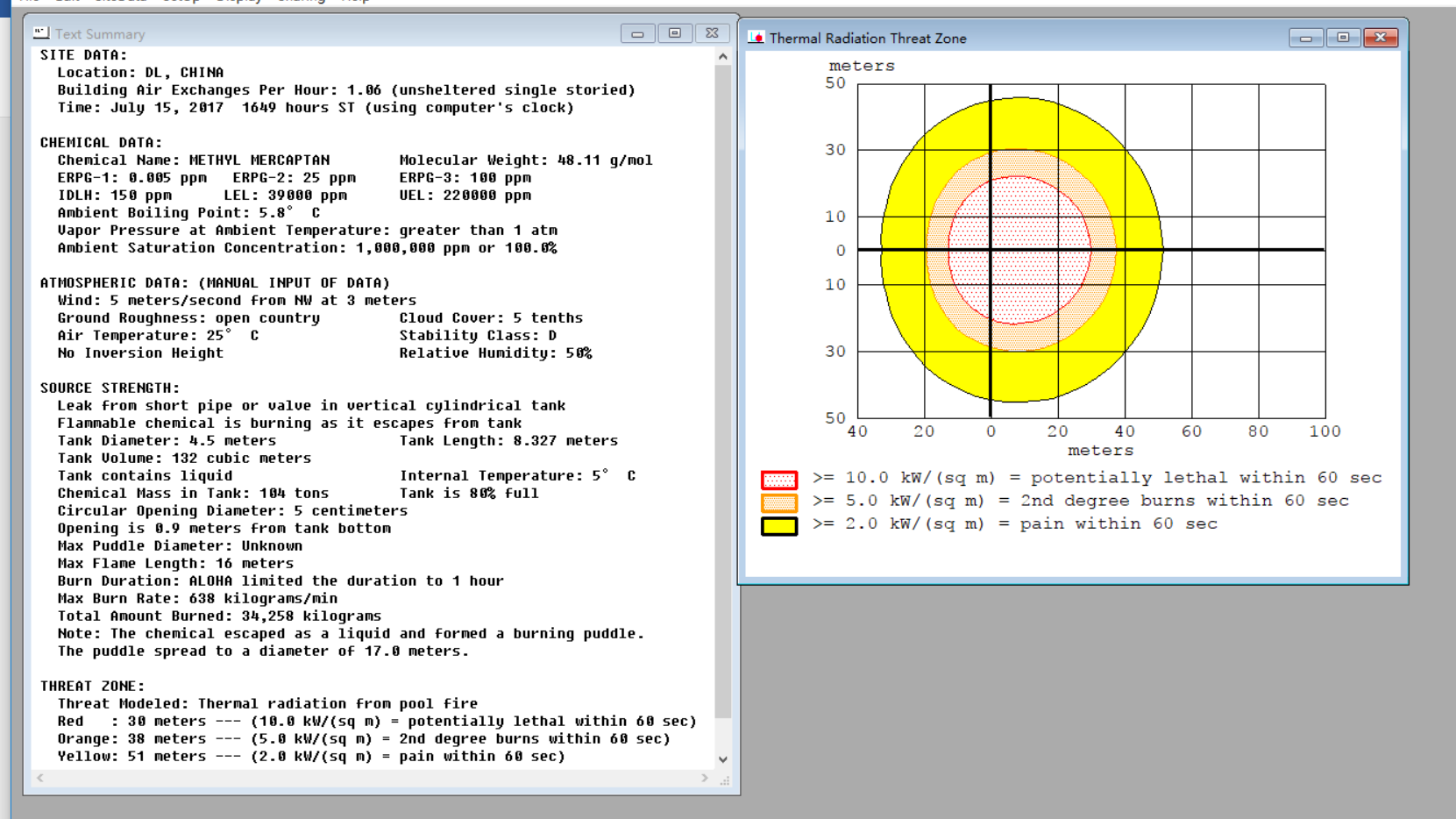The height and width of the screenshot is (819, 1456).
Task: Click the 'Orange: 38 meters' threat line
Action: 364,739
